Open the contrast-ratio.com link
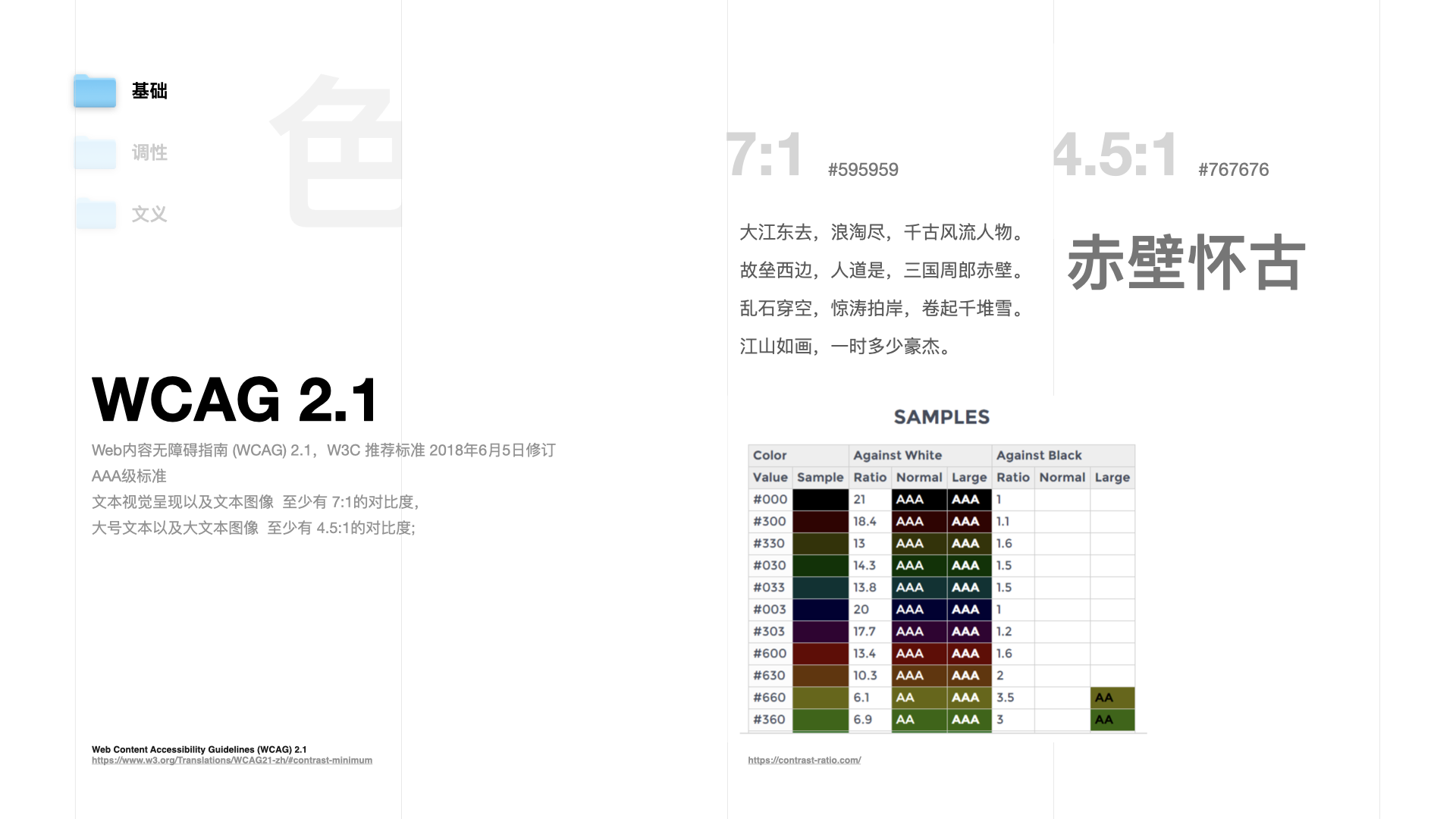This screenshot has width=1456, height=819. tap(805, 761)
